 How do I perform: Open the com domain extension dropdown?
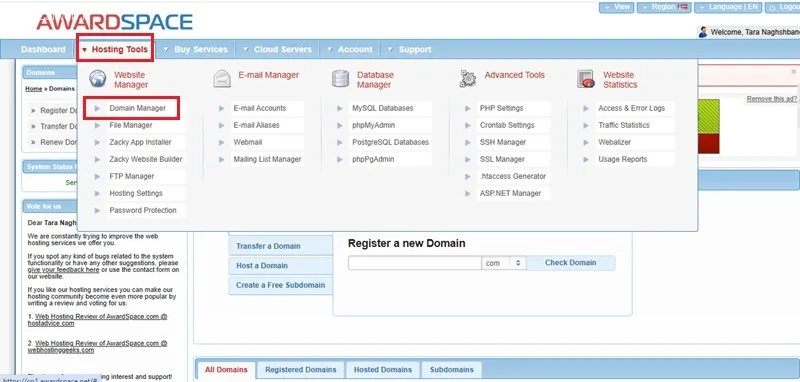click(x=504, y=263)
